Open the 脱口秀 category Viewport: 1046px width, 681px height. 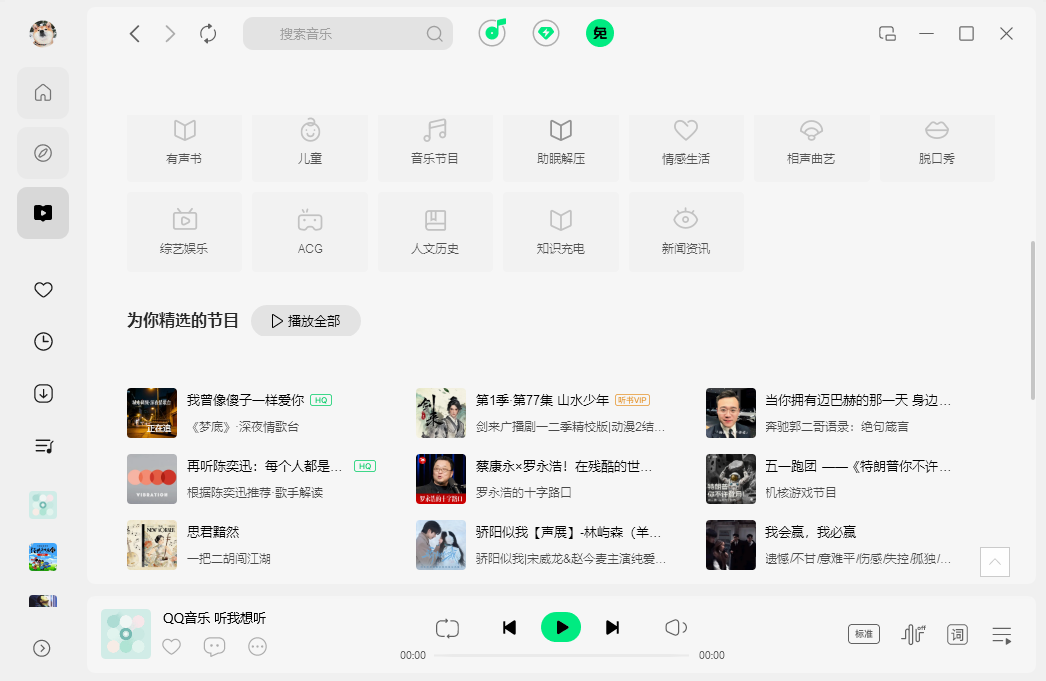coord(937,147)
